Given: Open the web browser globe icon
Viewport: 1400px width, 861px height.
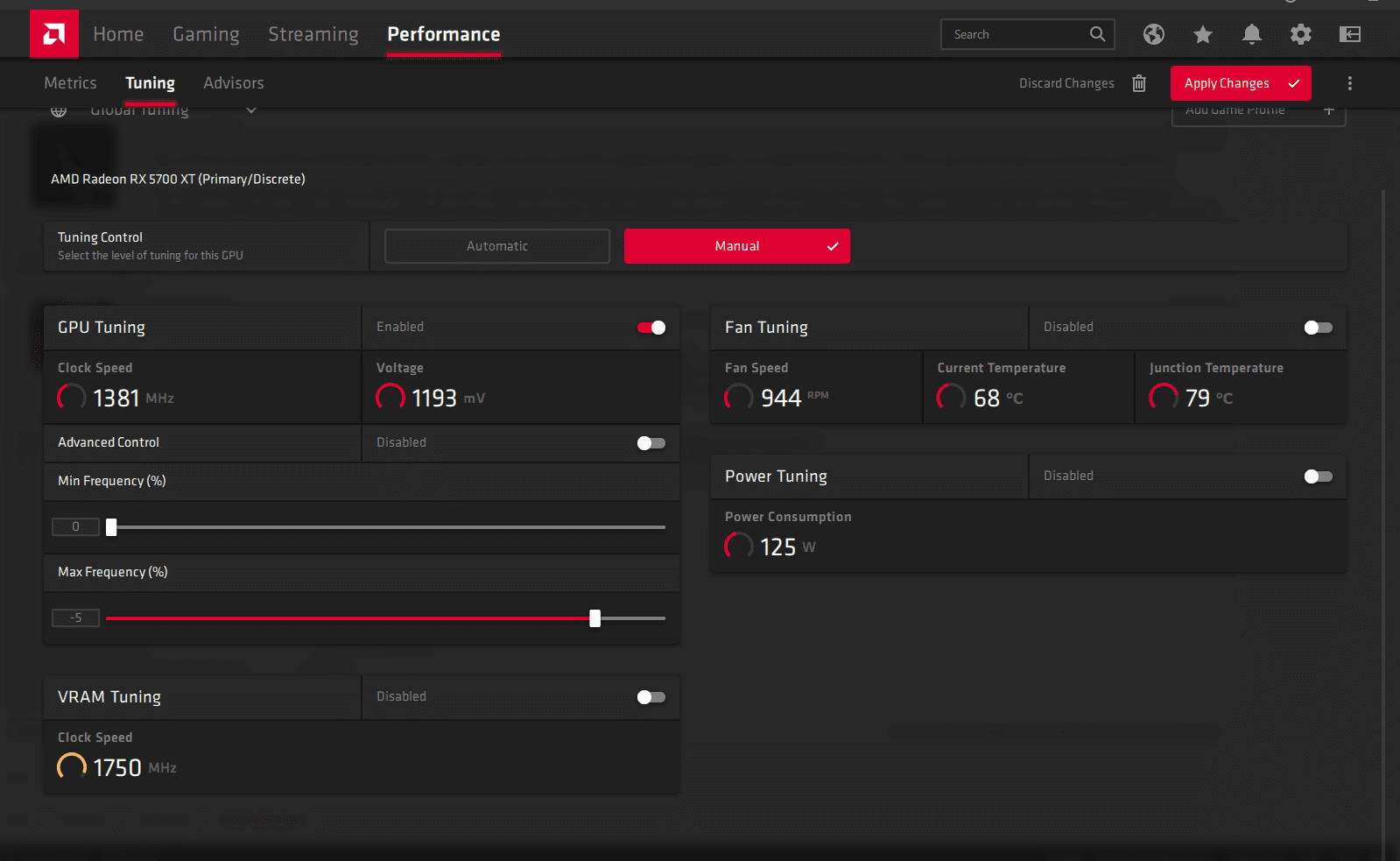Looking at the screenshot, I should coord(1154,34).
